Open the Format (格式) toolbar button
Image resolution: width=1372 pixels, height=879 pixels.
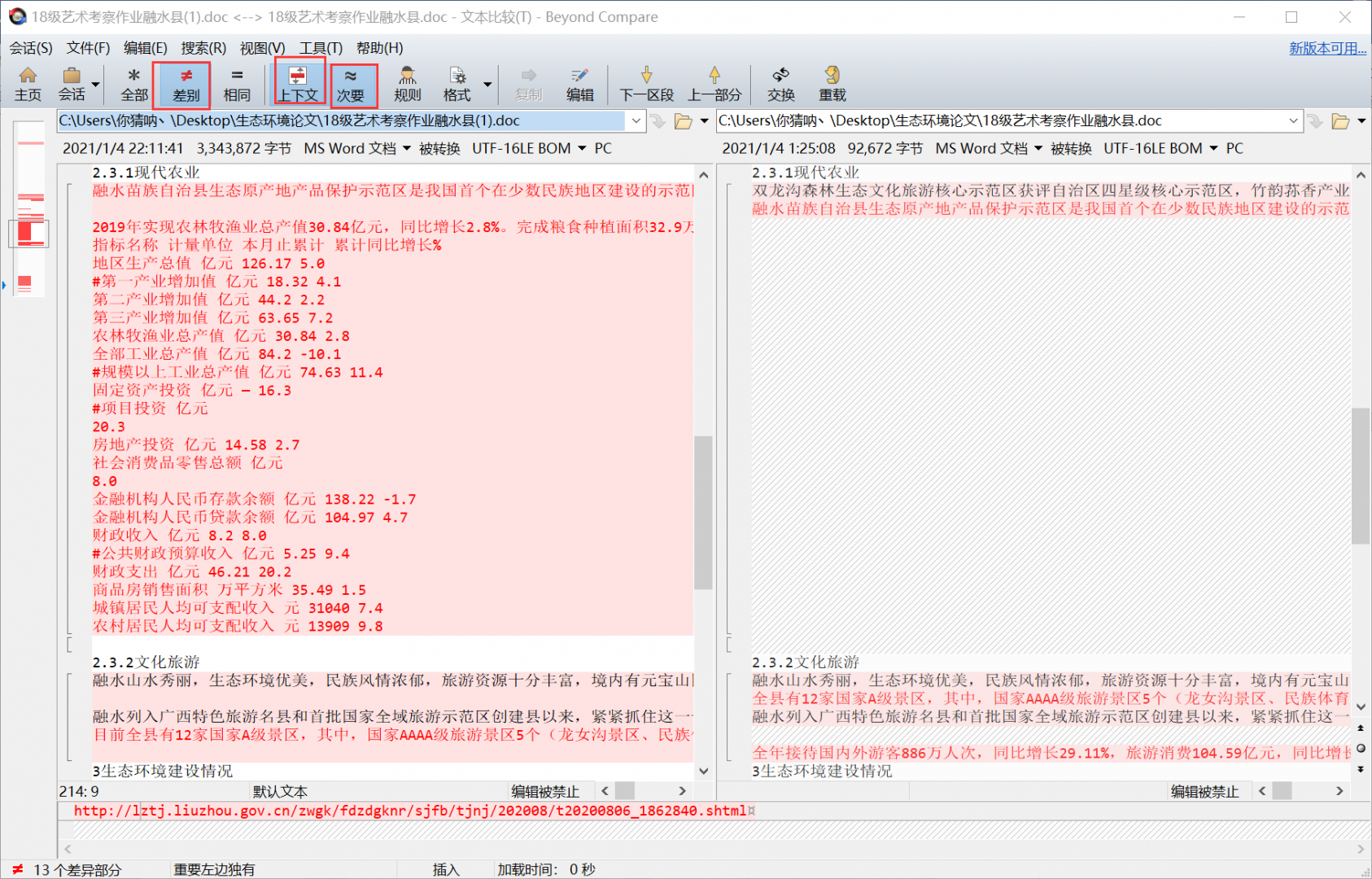457,85
